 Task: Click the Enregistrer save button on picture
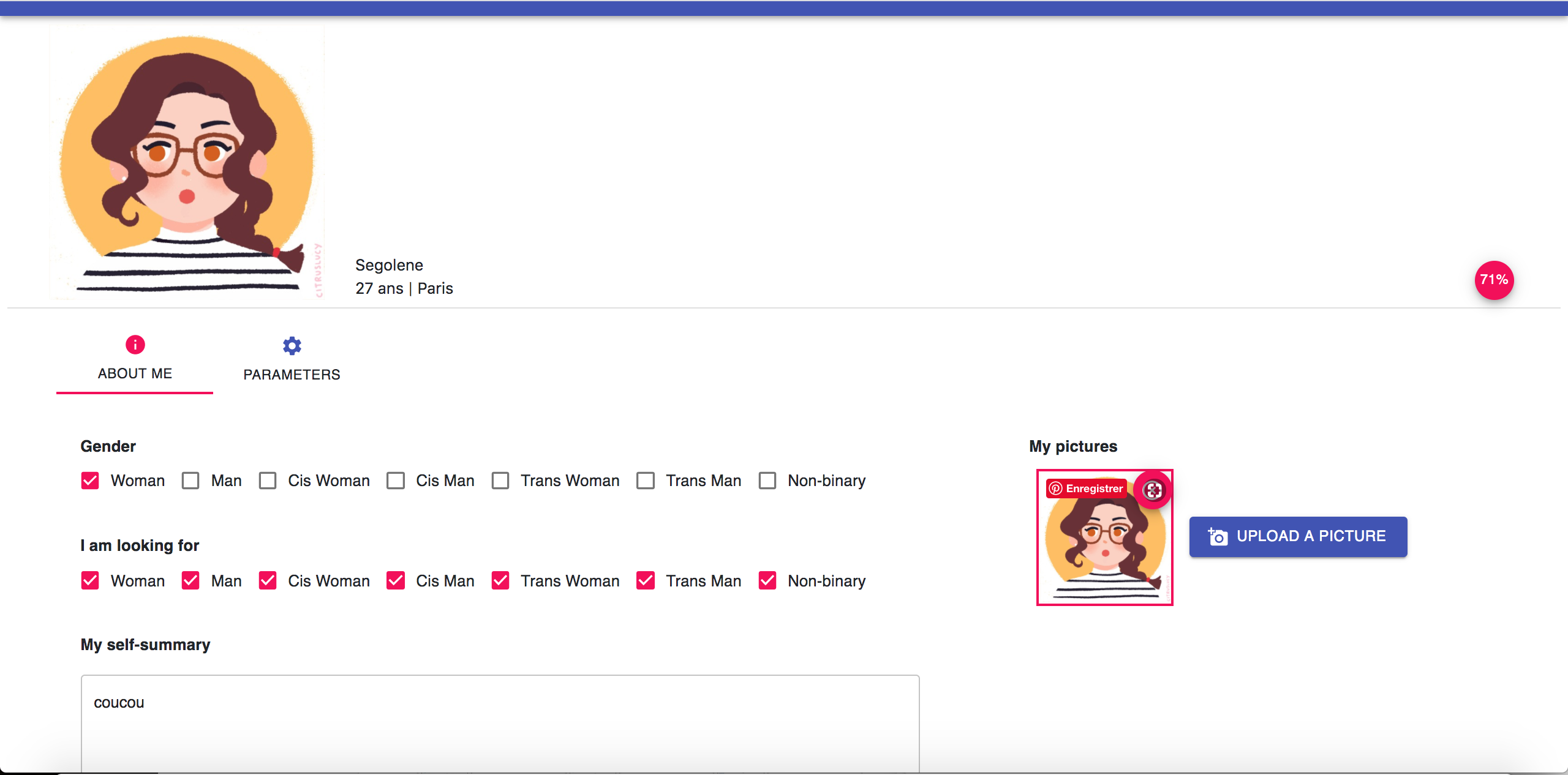tap(1087, 489)
